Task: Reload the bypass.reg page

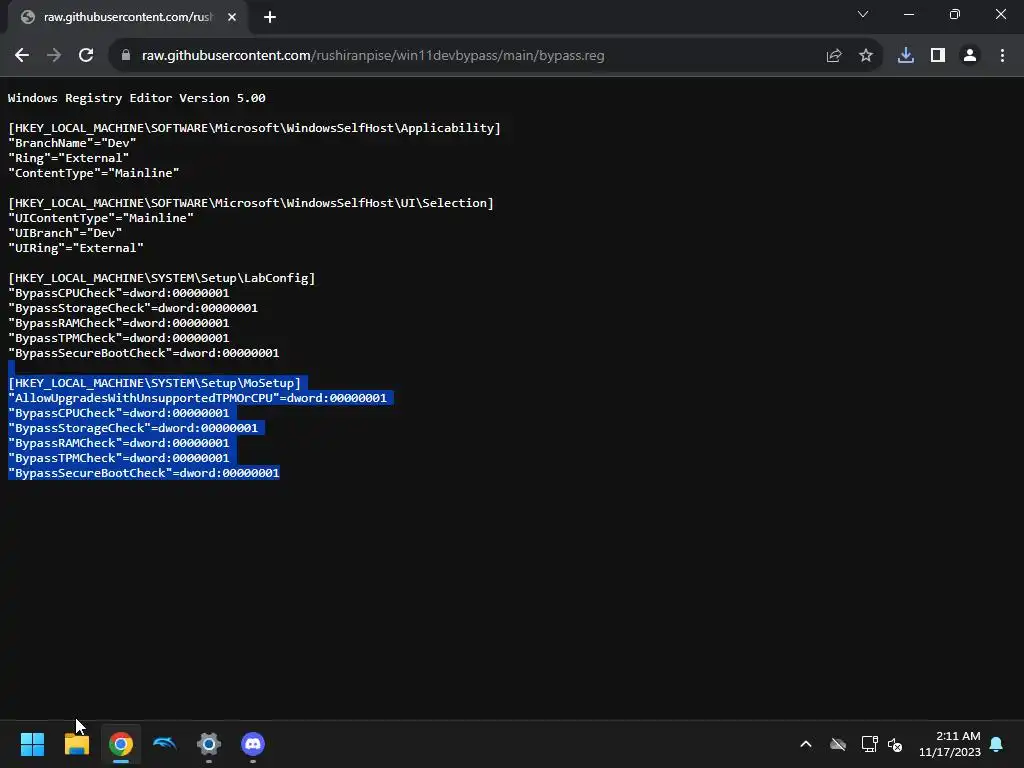Action: [86, 56]
